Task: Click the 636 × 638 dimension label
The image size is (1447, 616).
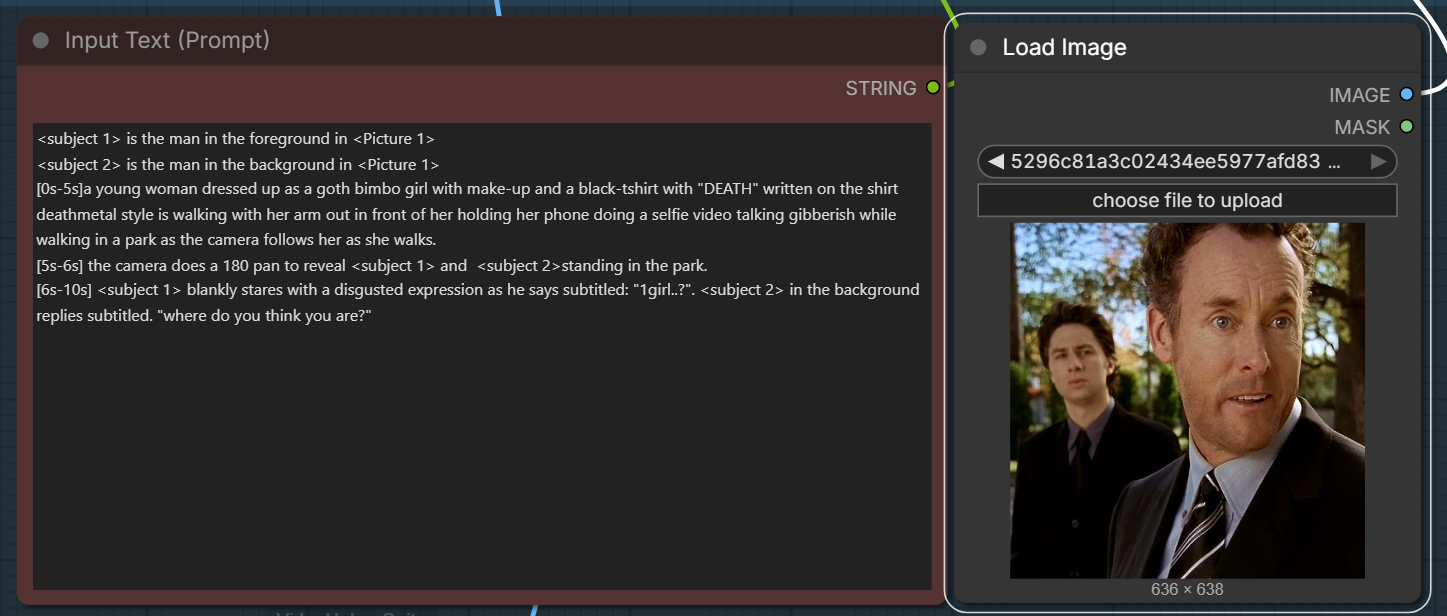Action: click(1187, 589)
